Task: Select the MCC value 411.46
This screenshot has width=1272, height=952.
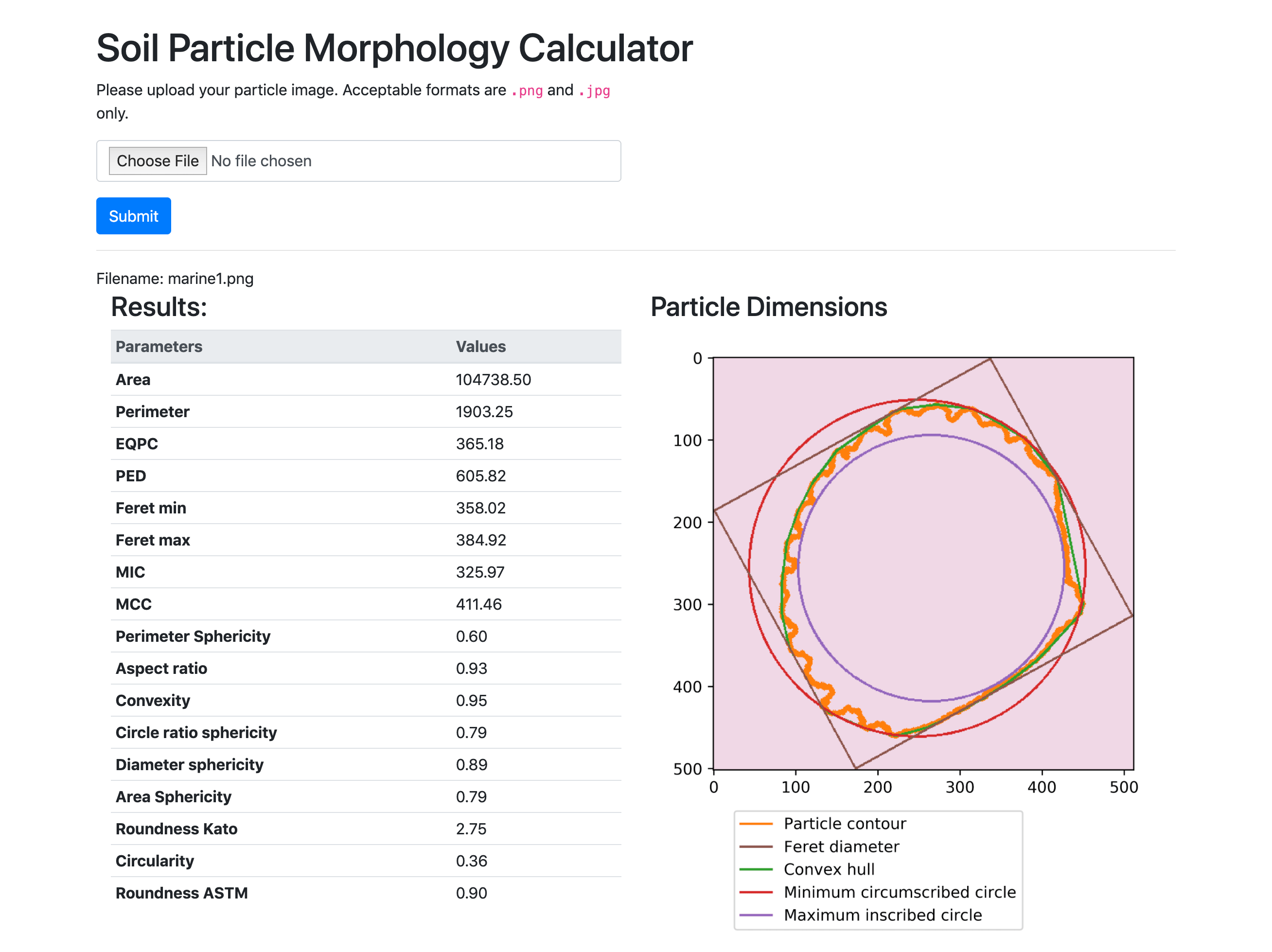Action: coord(478,605)
